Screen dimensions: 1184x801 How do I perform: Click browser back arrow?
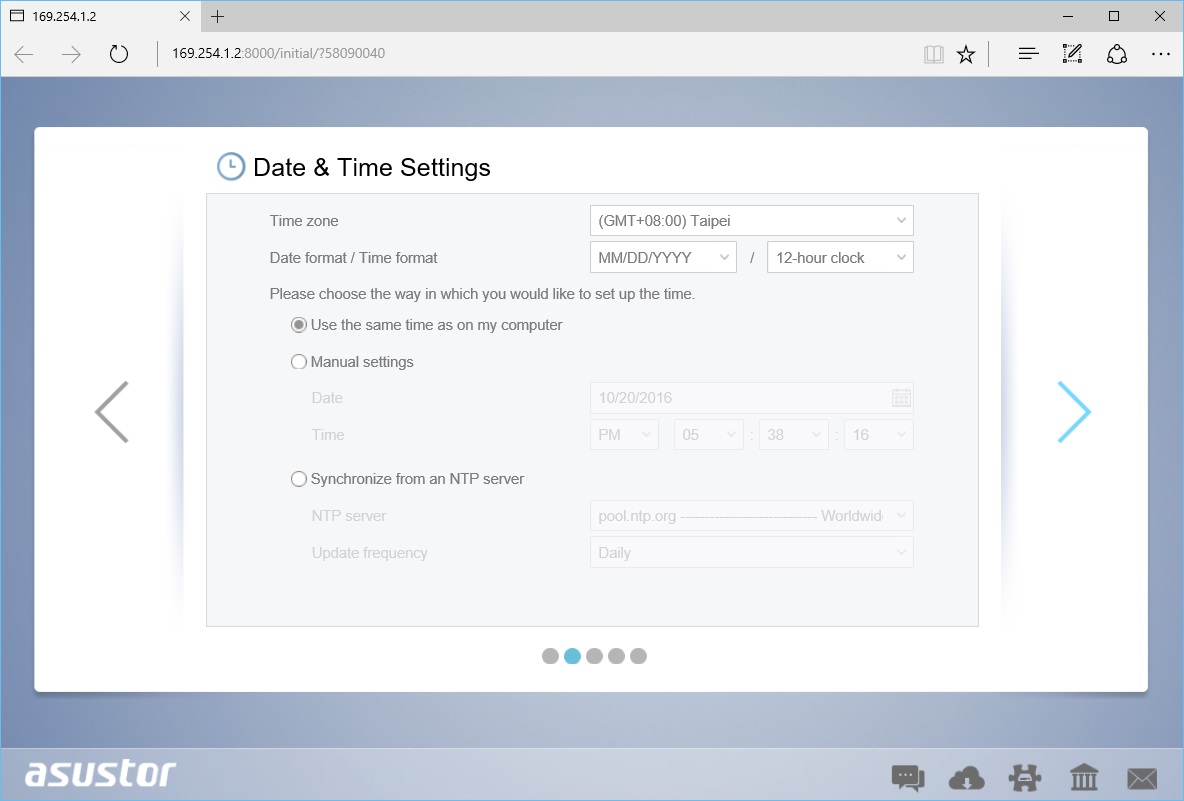coord(24,54)
